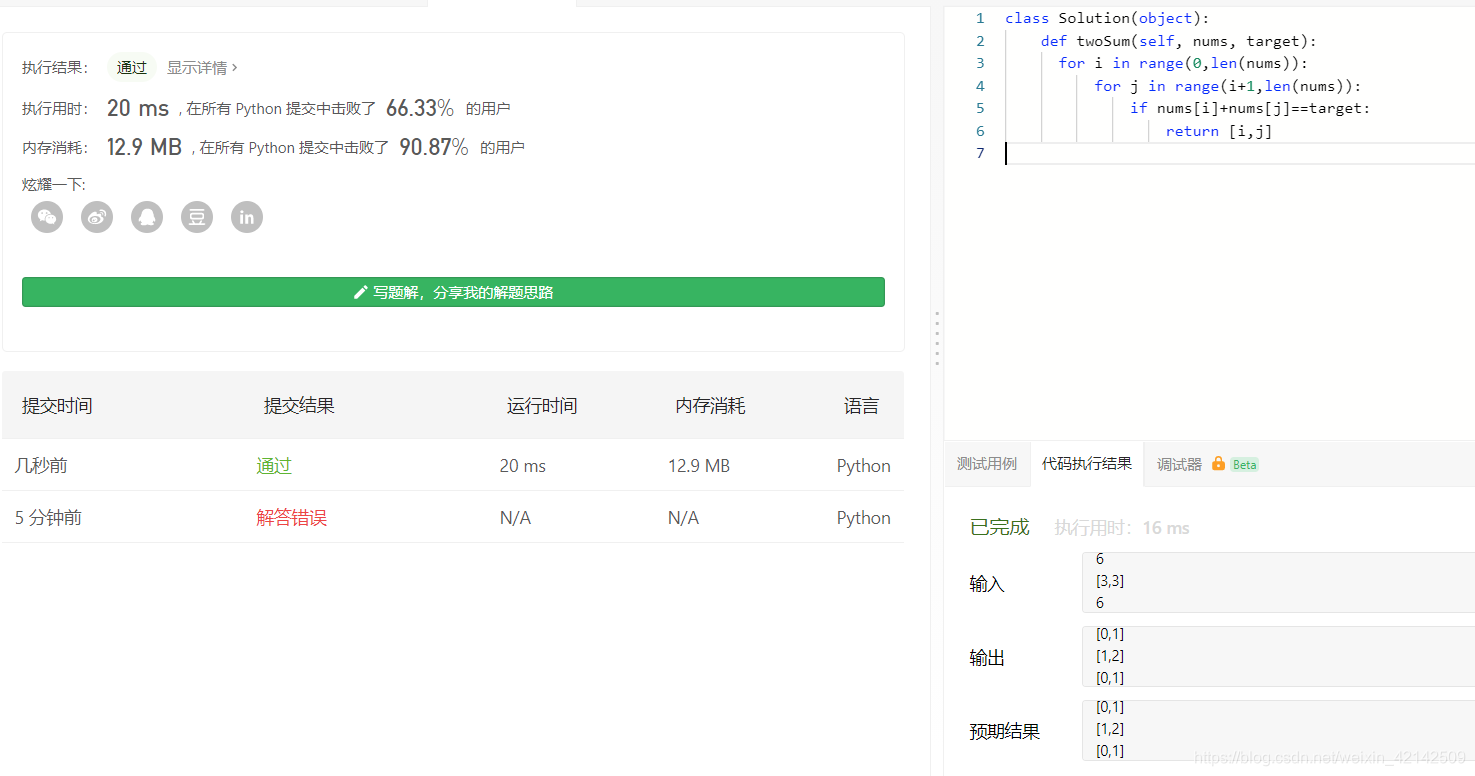Share result via WeChat icon
Image resolution: width=1475 pixels, height=776 pixels.
click(x=47, y=217)
